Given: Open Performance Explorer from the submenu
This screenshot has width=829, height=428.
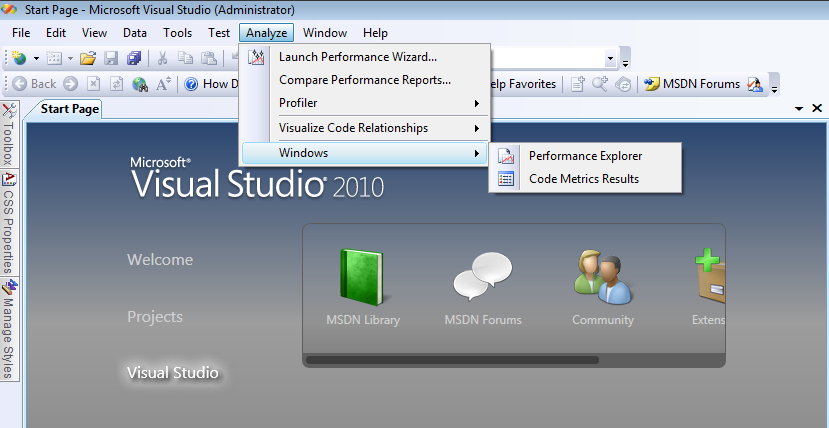Looking at the screenshot, I should click(x=585, y=156).
